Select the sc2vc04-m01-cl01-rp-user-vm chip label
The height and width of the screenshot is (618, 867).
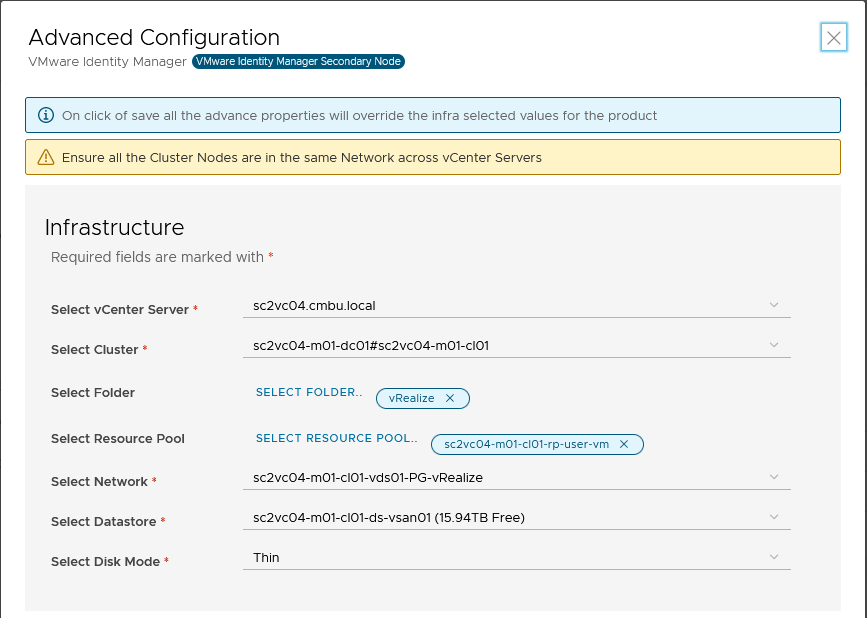(x=526, y=444)
